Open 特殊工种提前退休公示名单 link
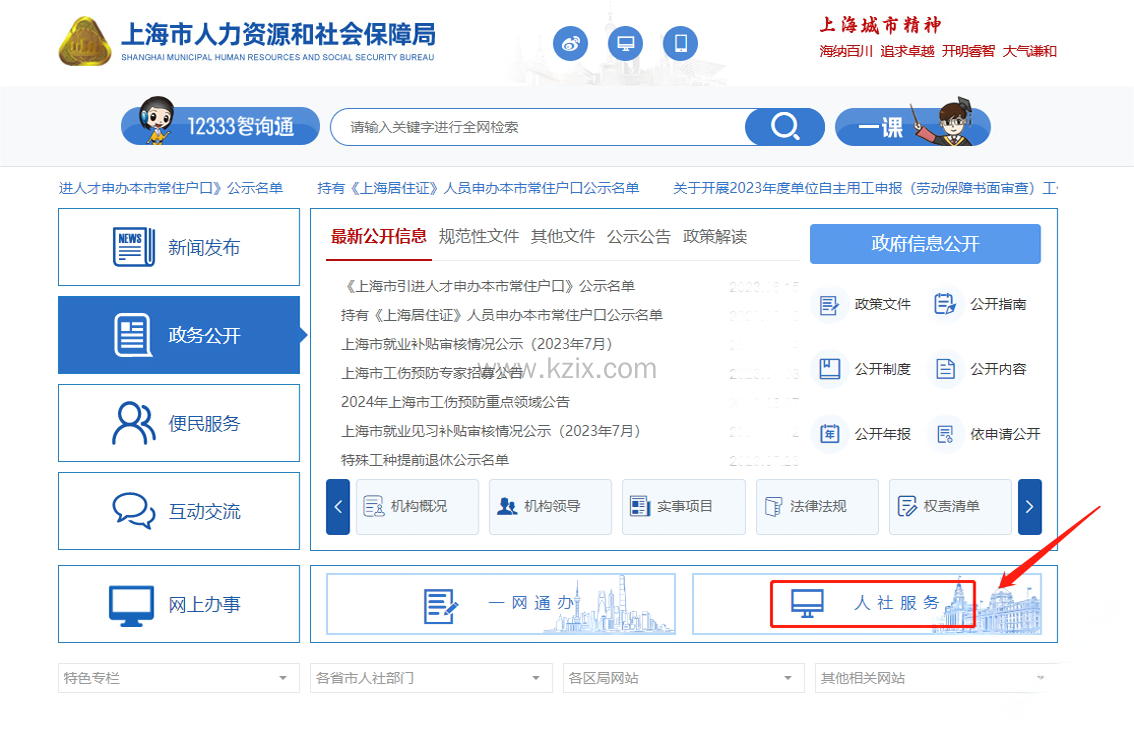This screenshot has height=736, width=1134. (425, 460)
